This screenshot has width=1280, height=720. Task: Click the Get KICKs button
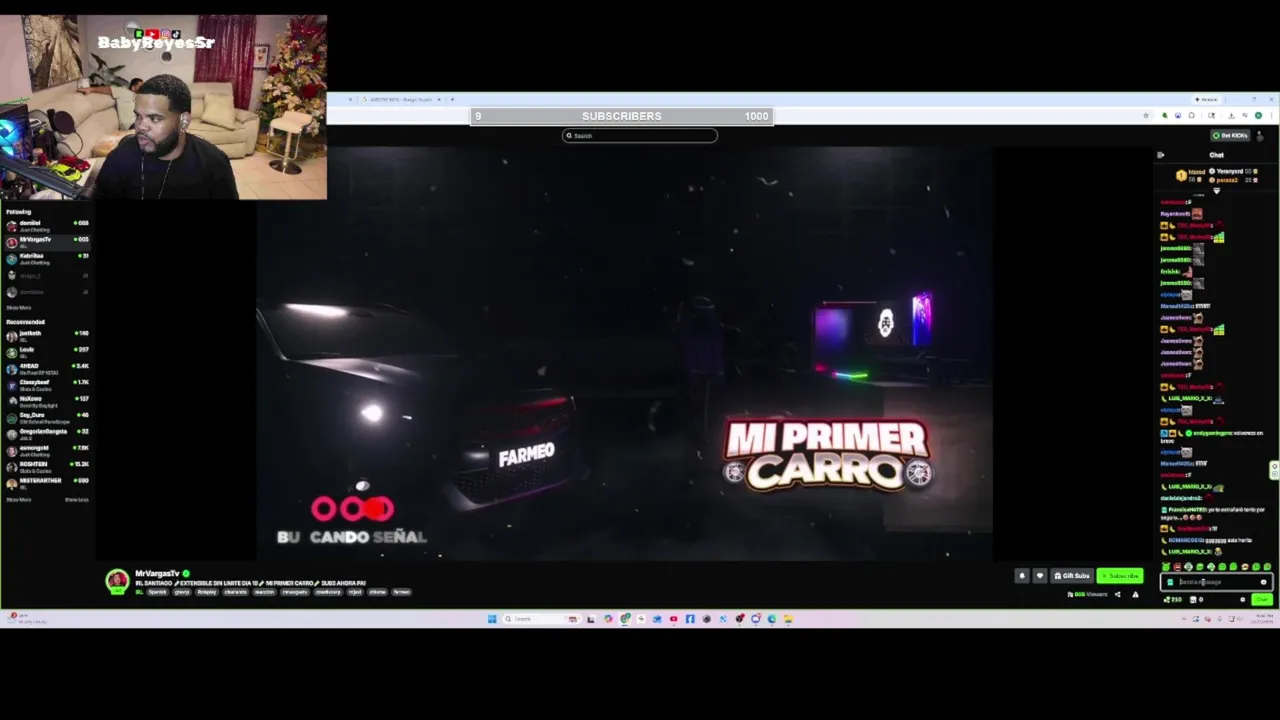pos(1230,135)
